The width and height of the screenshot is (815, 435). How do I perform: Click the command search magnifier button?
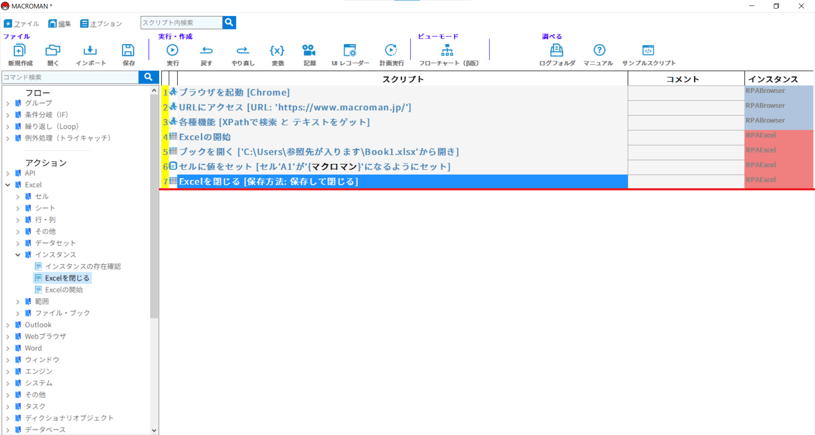pos(148,77)
